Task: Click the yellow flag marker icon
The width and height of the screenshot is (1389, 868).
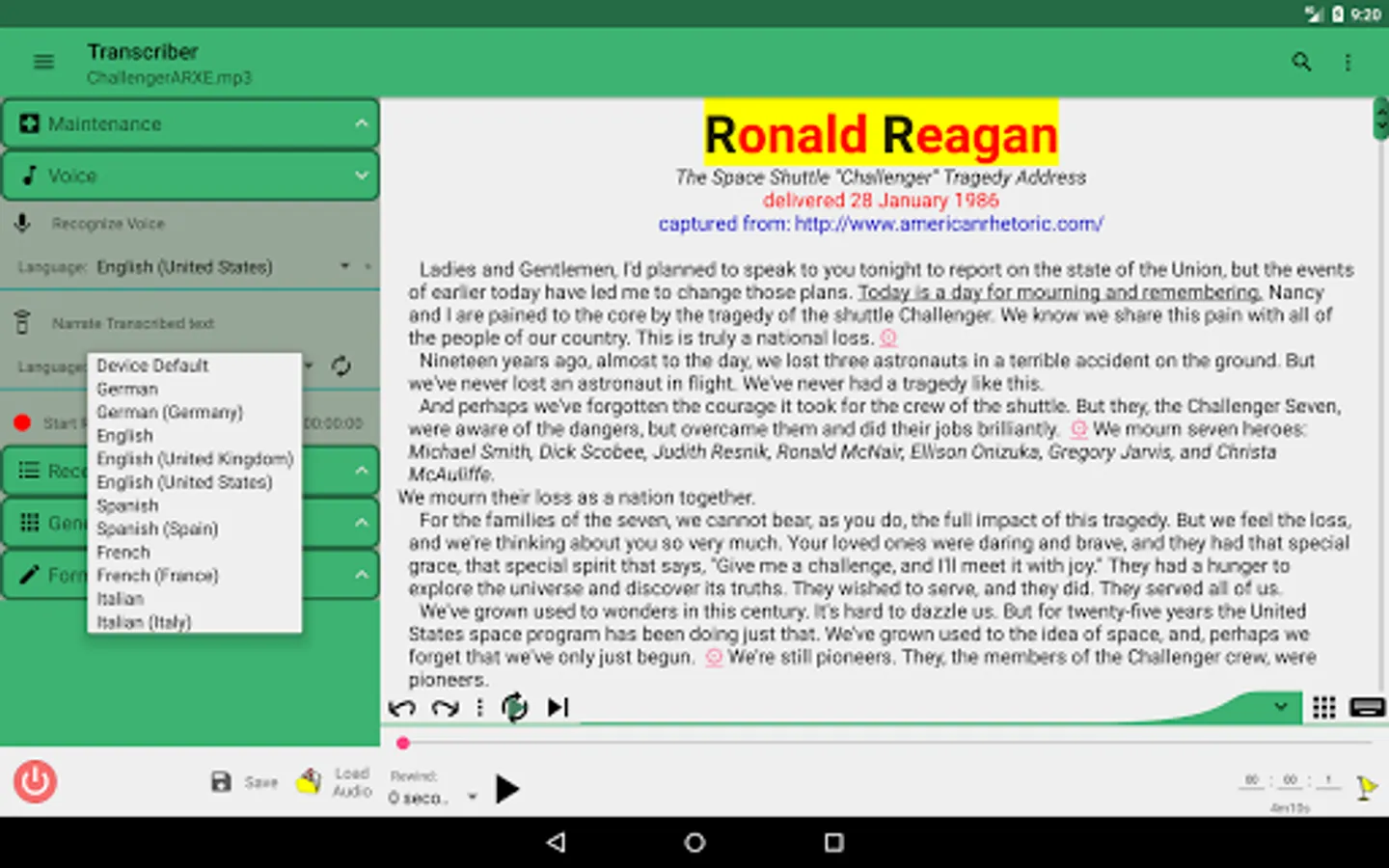Action: [x=1367, y=787]
